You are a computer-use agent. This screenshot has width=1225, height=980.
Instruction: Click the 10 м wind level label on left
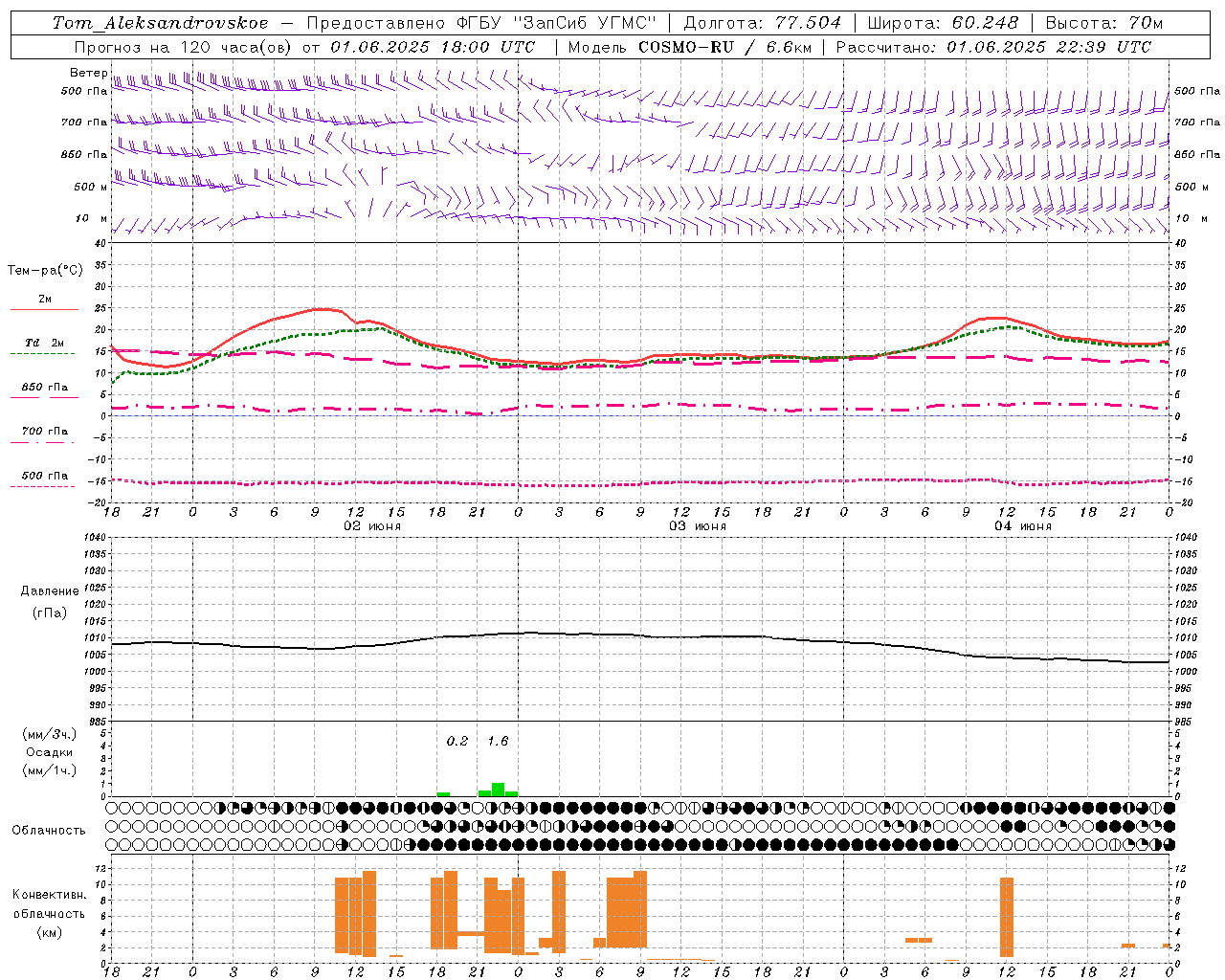[x=92, y=219]
